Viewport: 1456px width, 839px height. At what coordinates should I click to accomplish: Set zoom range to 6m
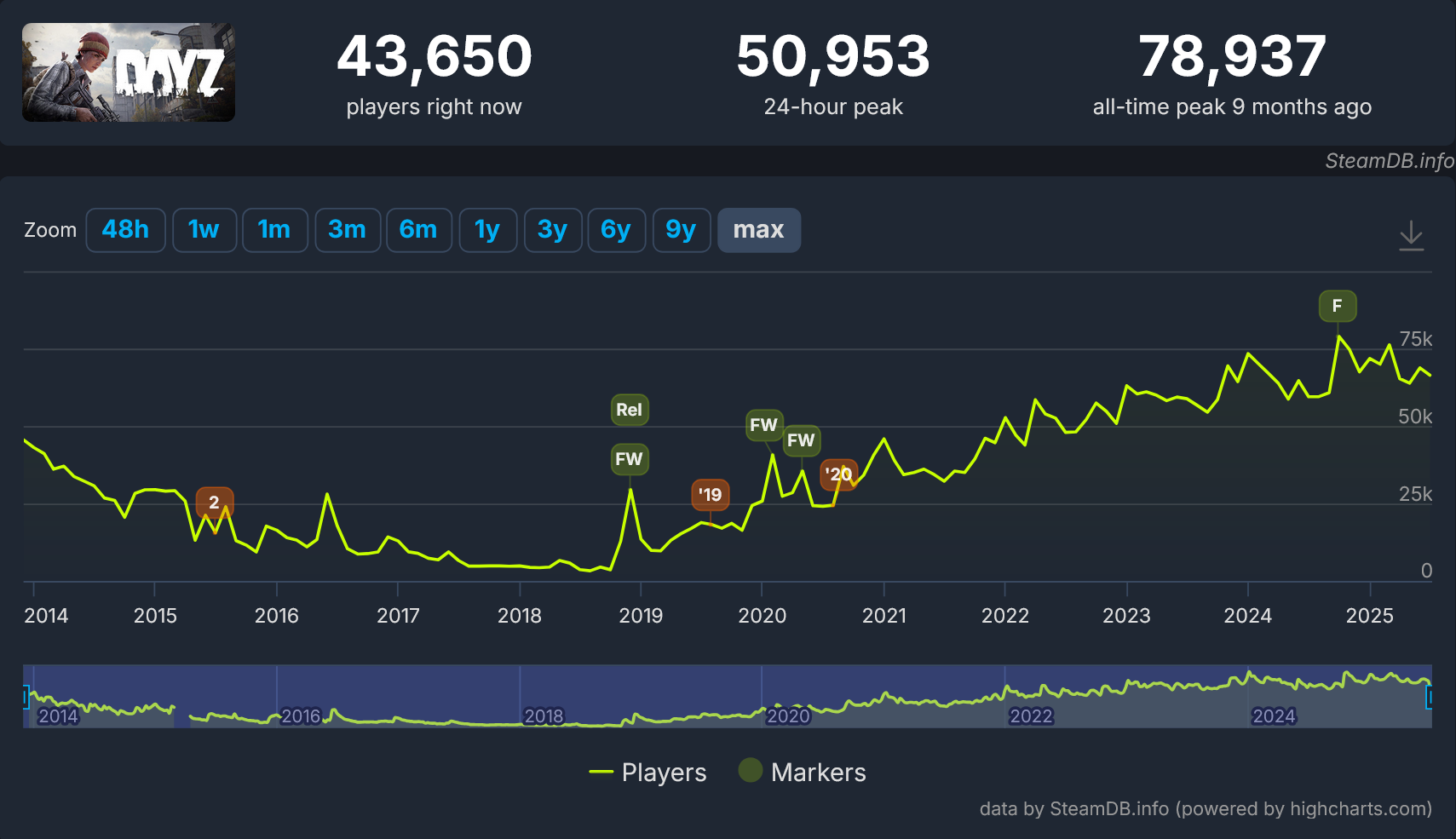click(x=418, y=230)
